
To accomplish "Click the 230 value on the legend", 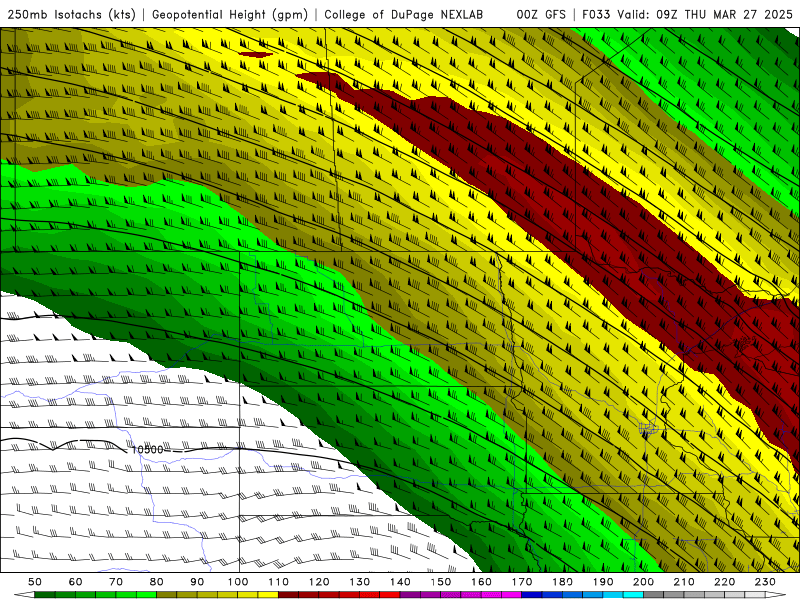I will [x=765, y=582].
